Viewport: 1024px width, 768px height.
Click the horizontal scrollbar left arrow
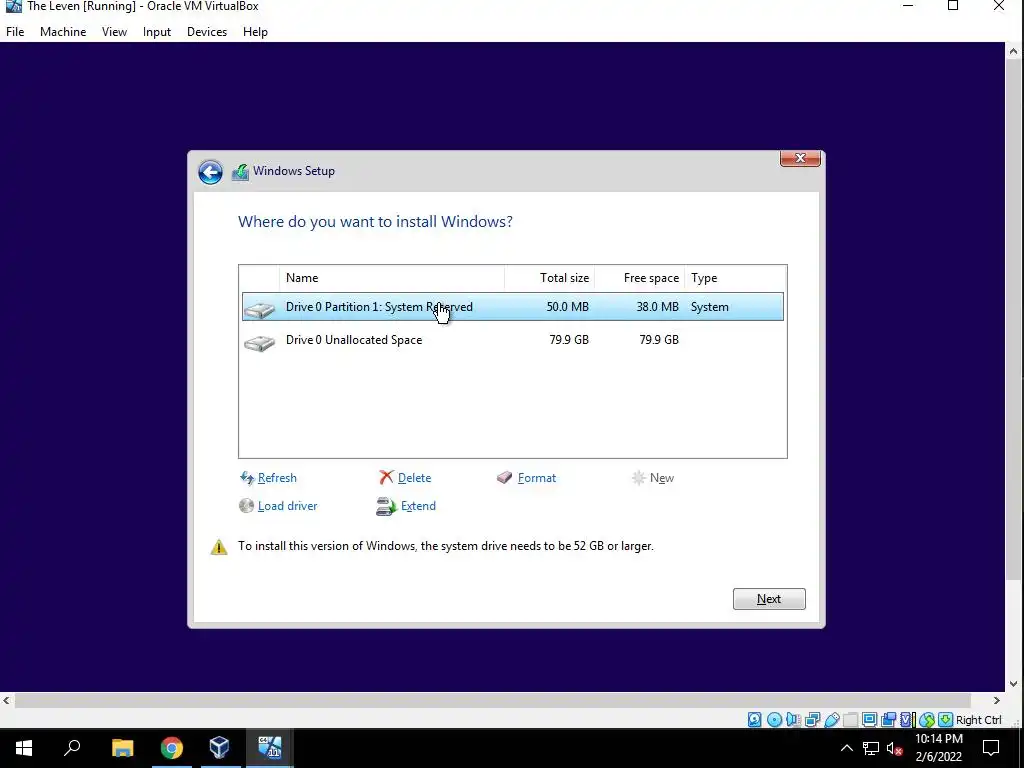point(7,700)
